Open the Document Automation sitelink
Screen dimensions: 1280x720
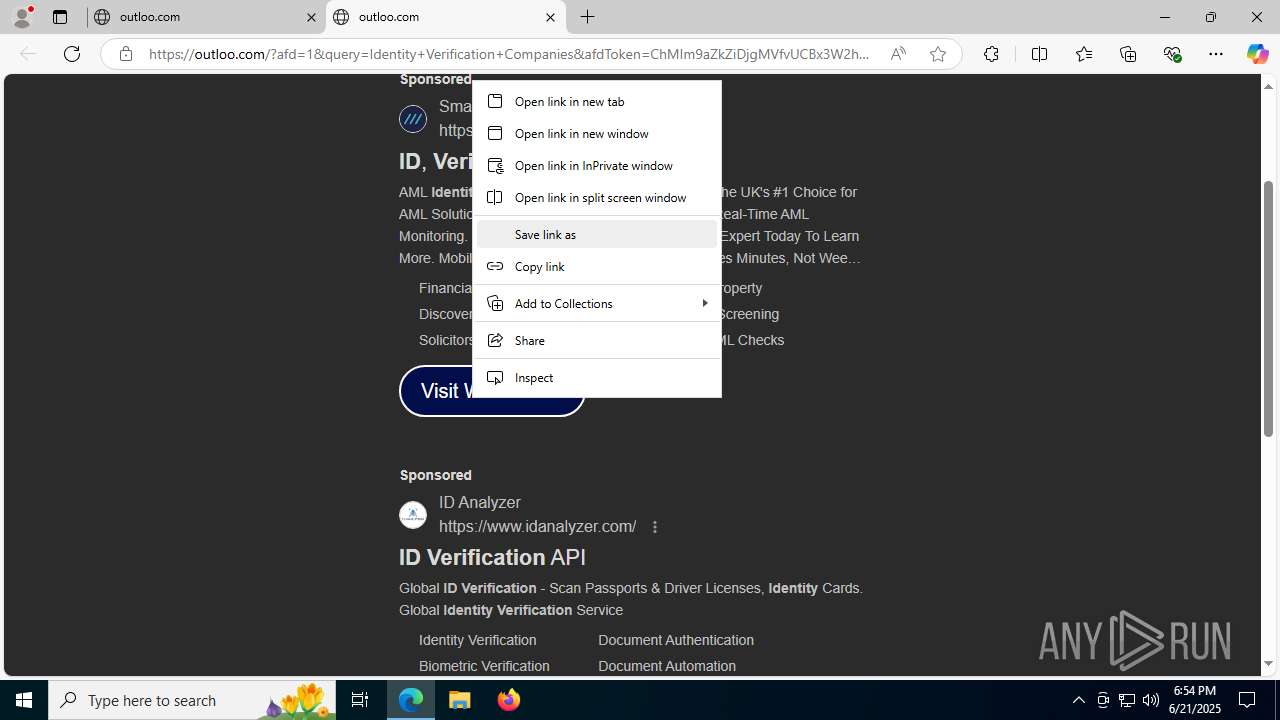pos(667,666)
